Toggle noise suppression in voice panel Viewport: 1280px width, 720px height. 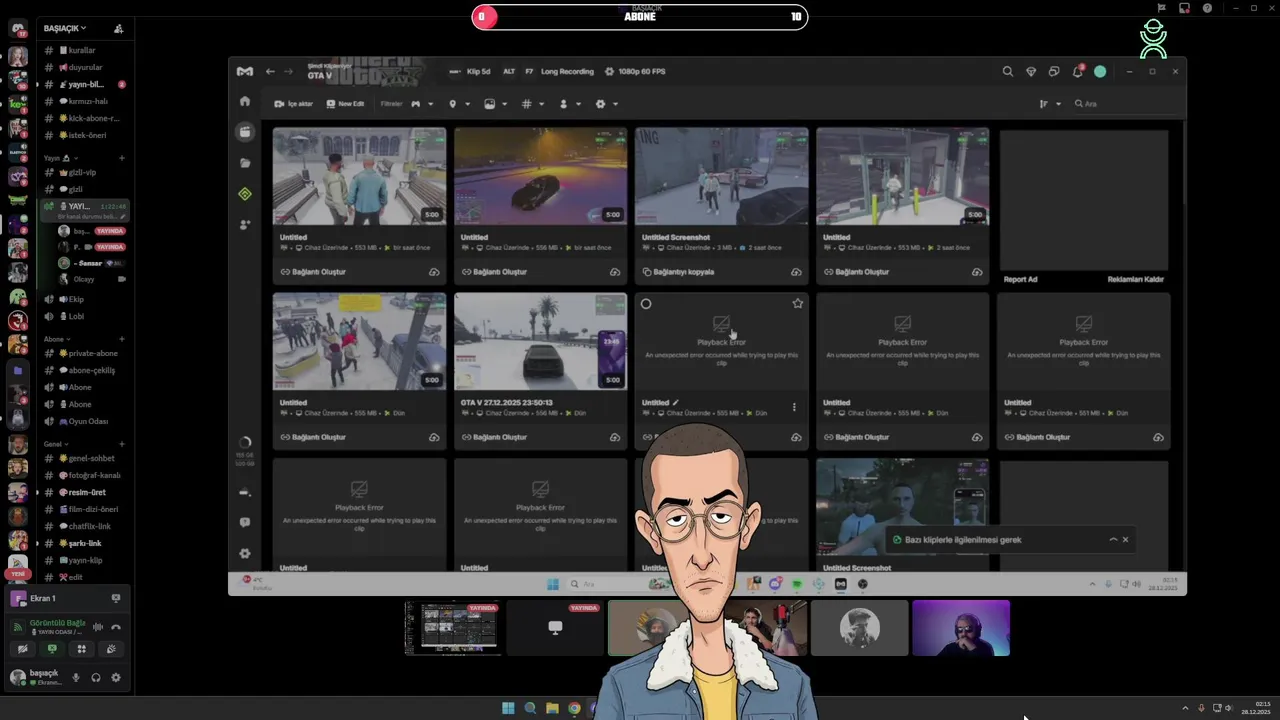pyautogui.click(x=98, y=627)
